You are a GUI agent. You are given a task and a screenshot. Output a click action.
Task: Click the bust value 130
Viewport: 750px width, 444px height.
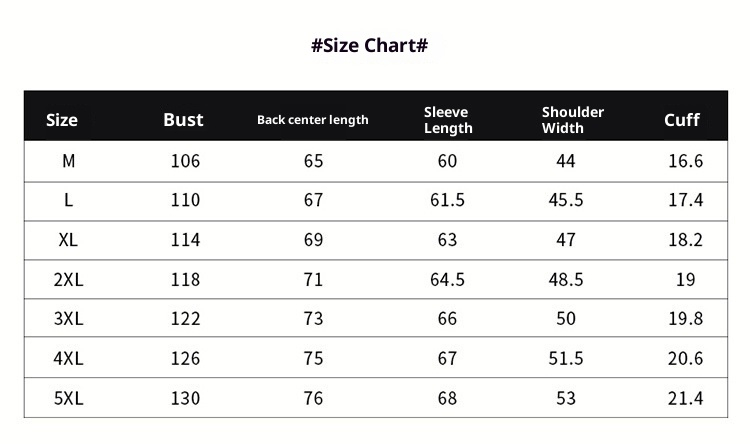click(185, 398)
